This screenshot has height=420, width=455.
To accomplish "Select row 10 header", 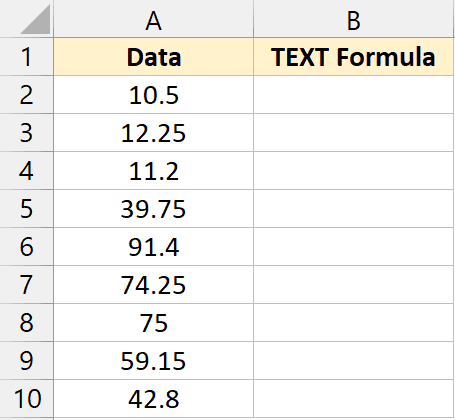I will click(x=27, y=399).
